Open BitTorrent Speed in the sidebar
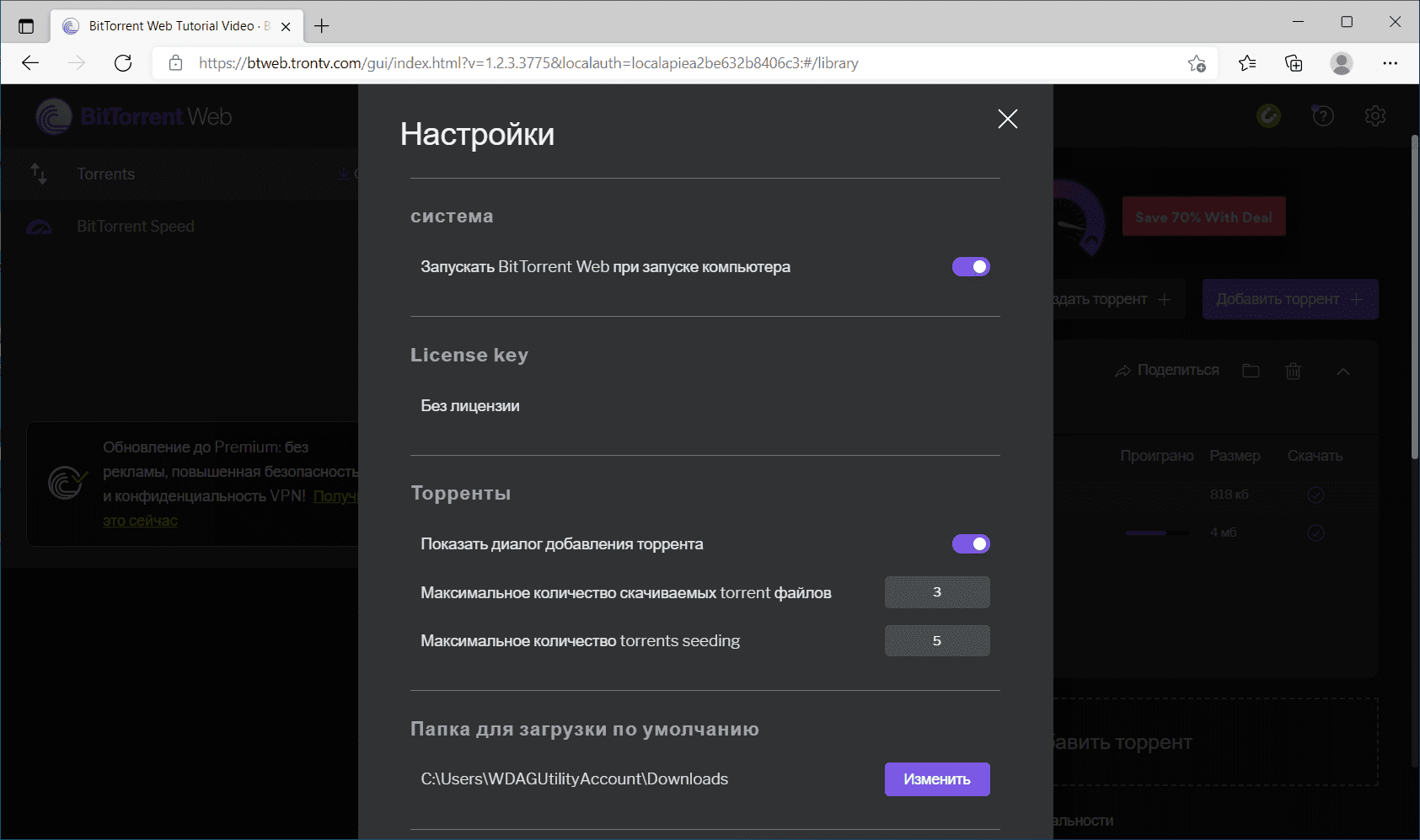 [136, 227]
